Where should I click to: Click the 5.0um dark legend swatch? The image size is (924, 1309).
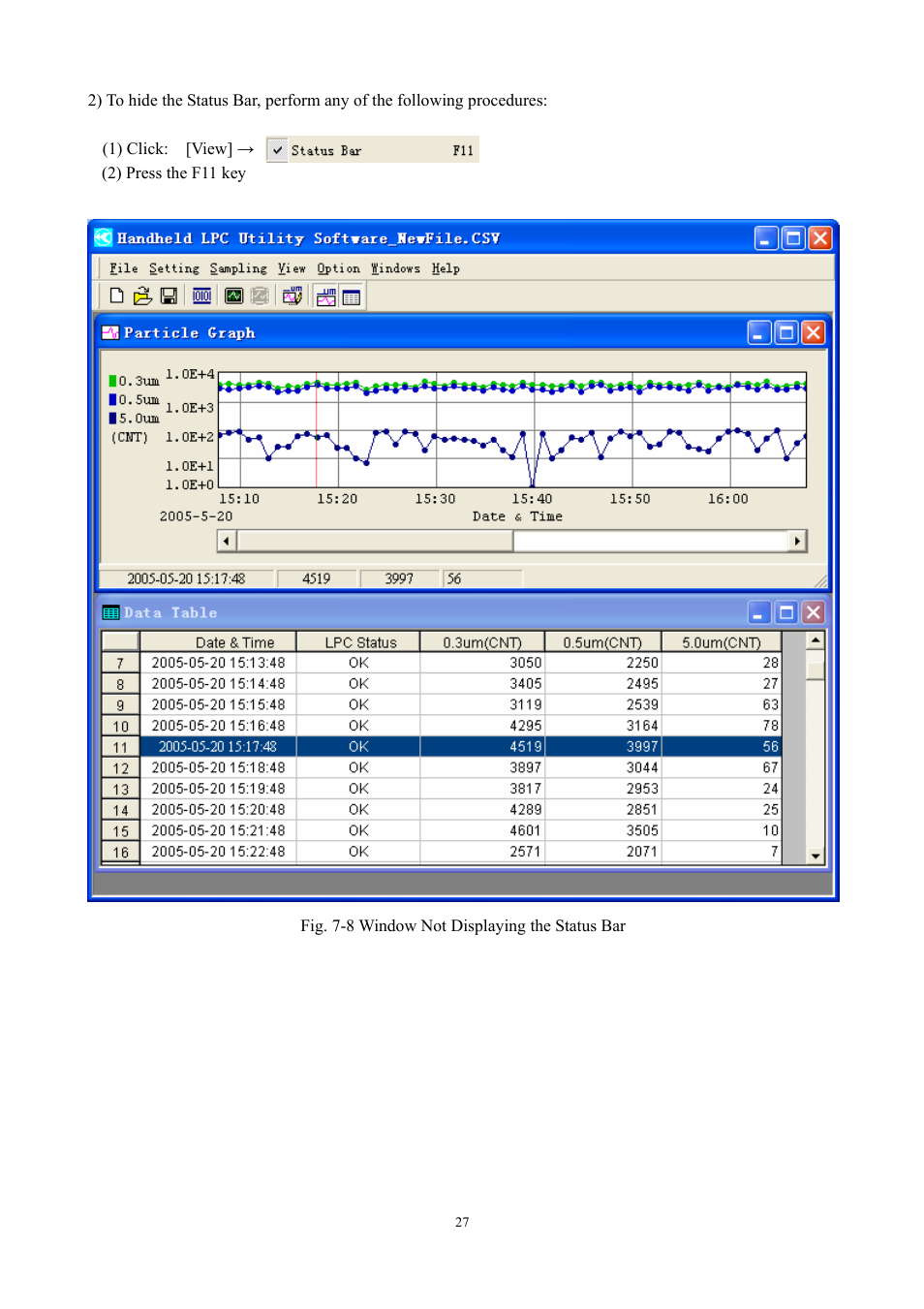click(113, 419)
